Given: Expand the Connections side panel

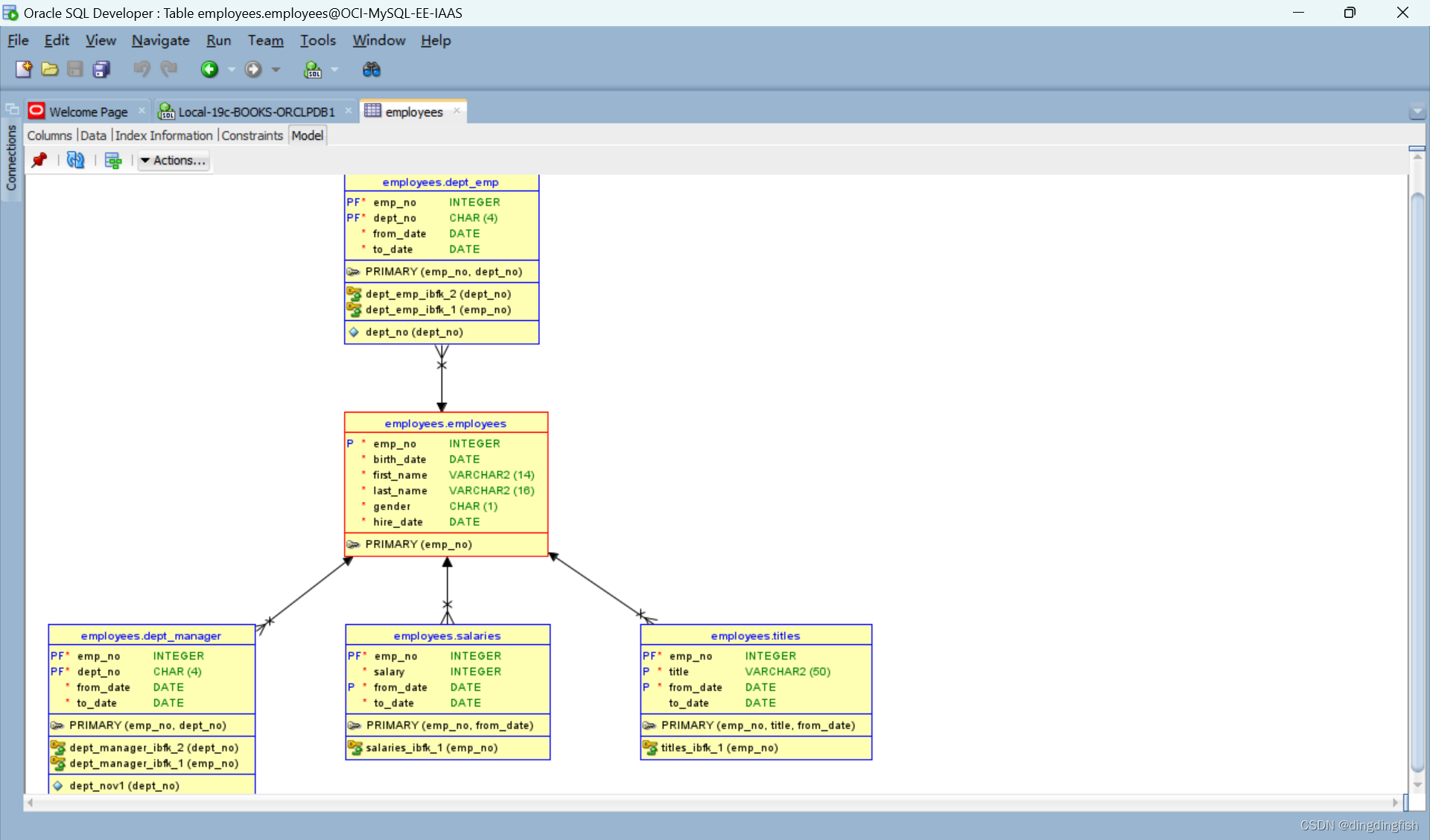Looking at the screenshot, I should pyautogui.click(x=11, y=158).
